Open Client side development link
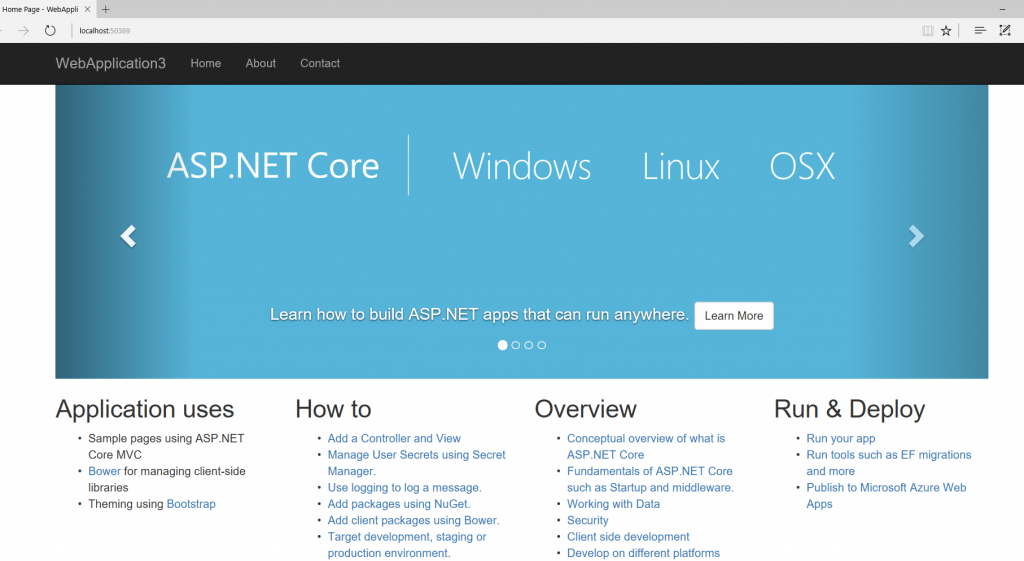The height and width of the screenshot is (561, 1024). point(628,536)
